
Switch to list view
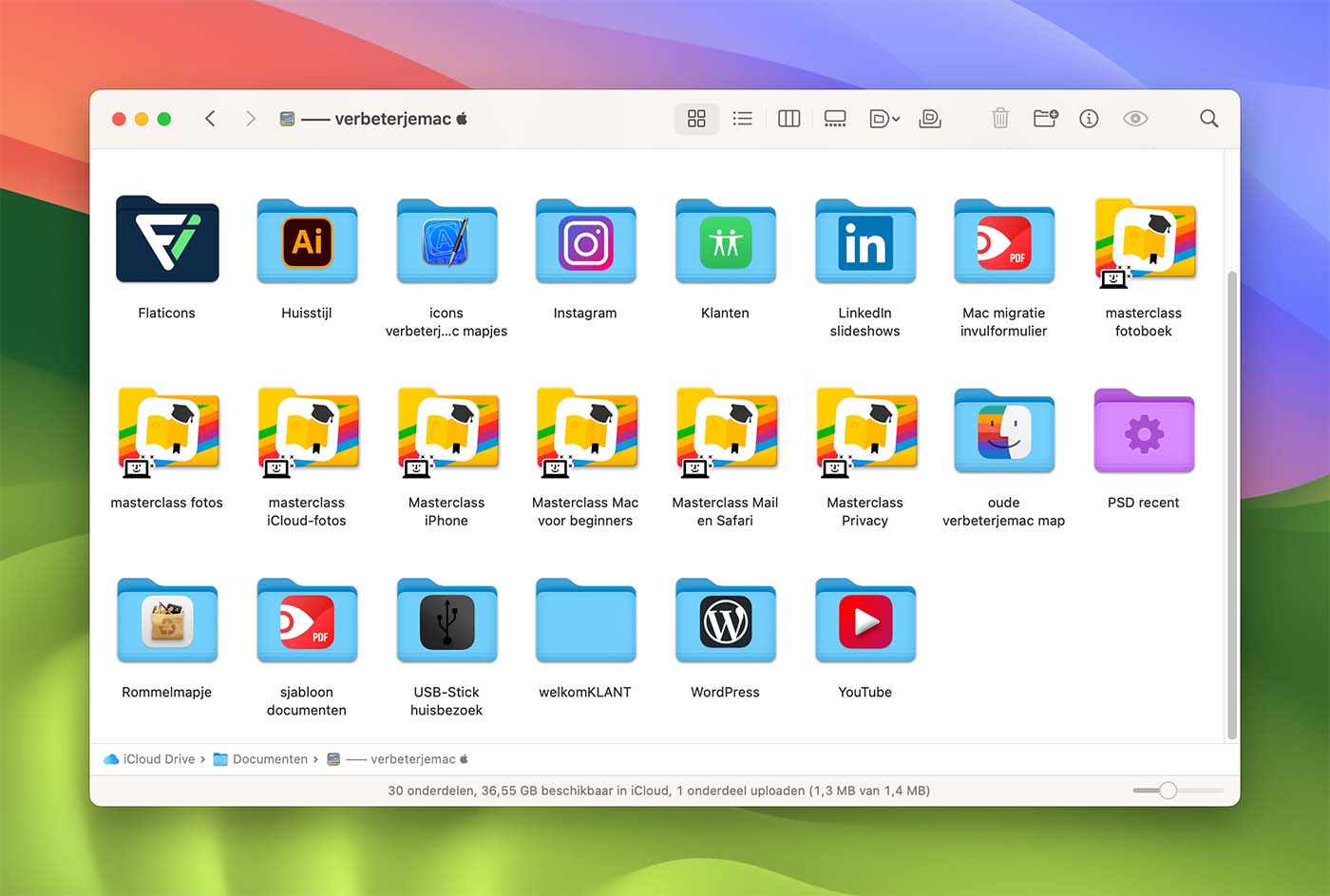tap(742, 118)
